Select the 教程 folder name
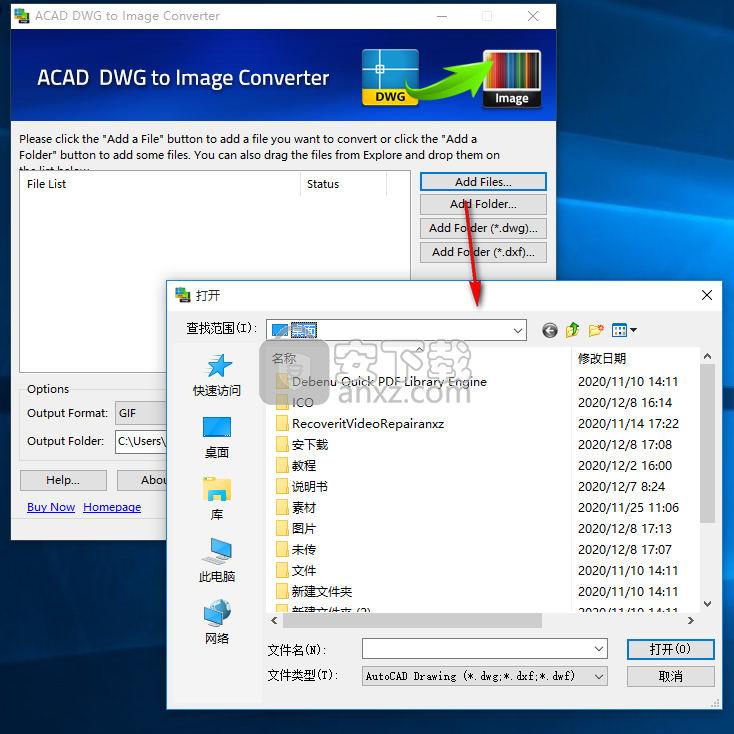The height and width of the screenshot is (734, 734). pos(304,465)
